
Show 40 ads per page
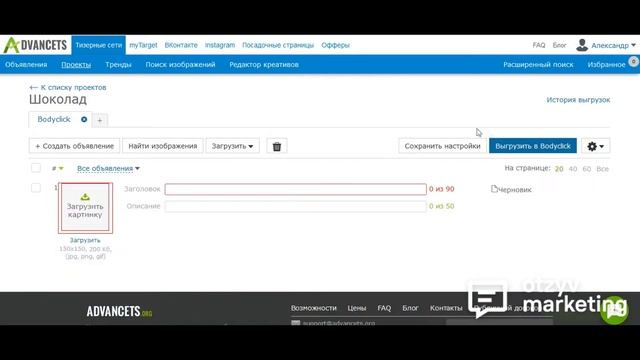573,169
